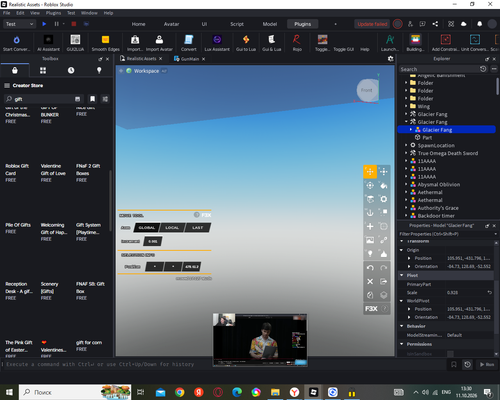Set F3X move axes to Local
The width and height of the screenshot is (500, 400).
coord(172,228)
